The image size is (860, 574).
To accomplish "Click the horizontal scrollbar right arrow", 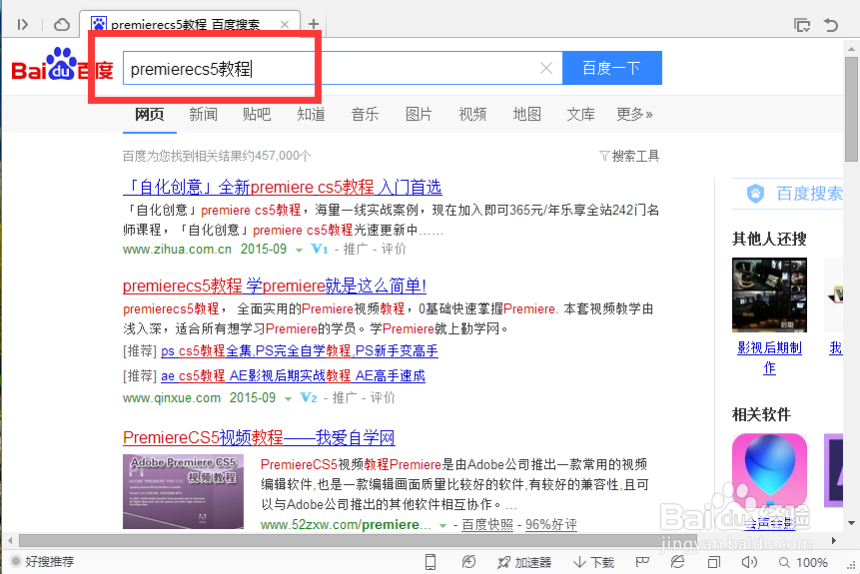I will pyautogui.click(x=834, y=541).
